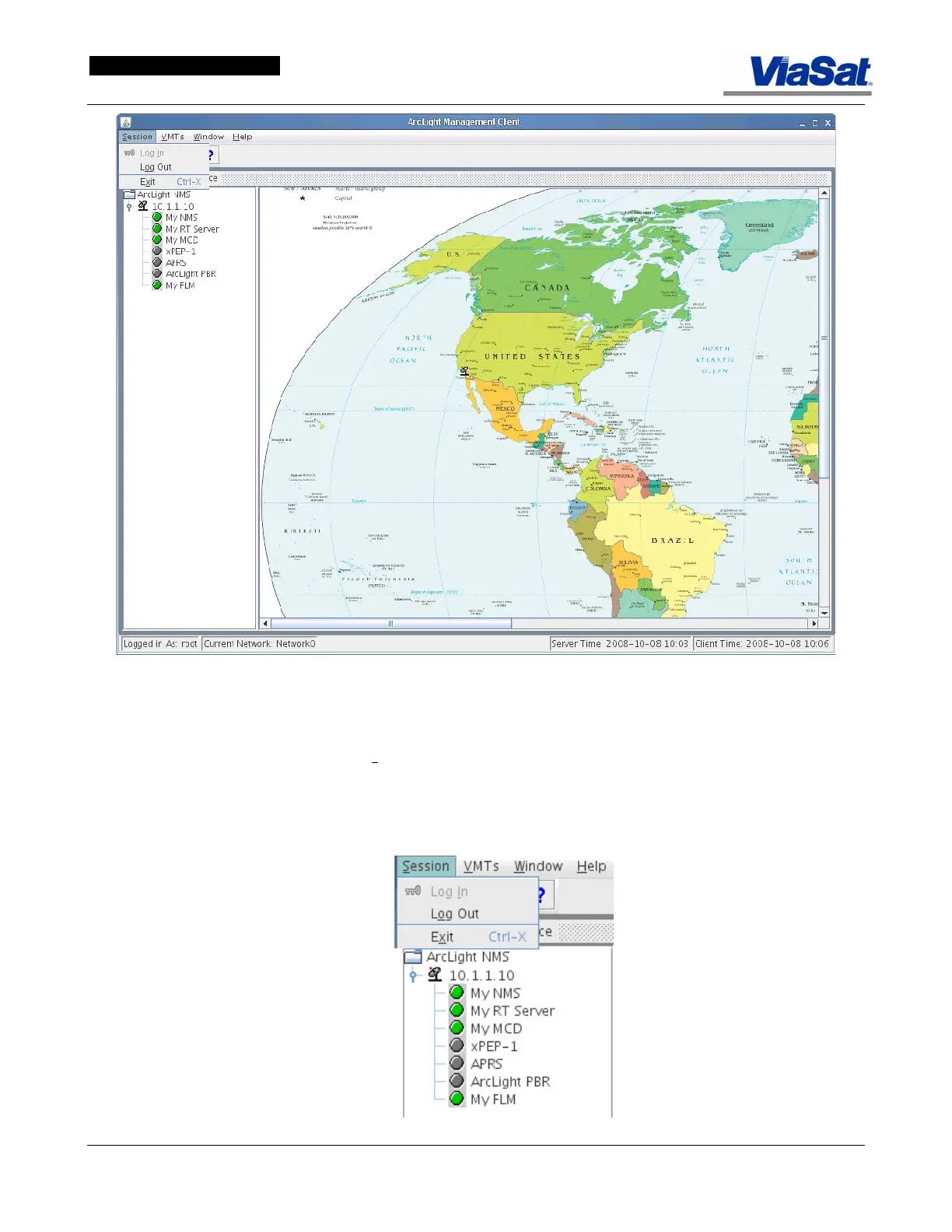Click the ArcLight NMS folder icon in the full client window

129,194
